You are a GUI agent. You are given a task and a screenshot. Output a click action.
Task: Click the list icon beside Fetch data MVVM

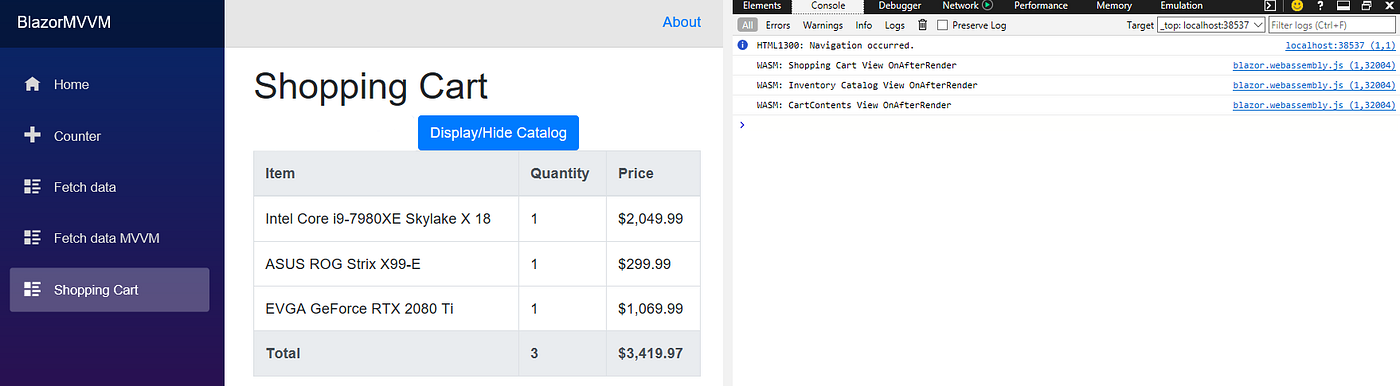(32, 238)
